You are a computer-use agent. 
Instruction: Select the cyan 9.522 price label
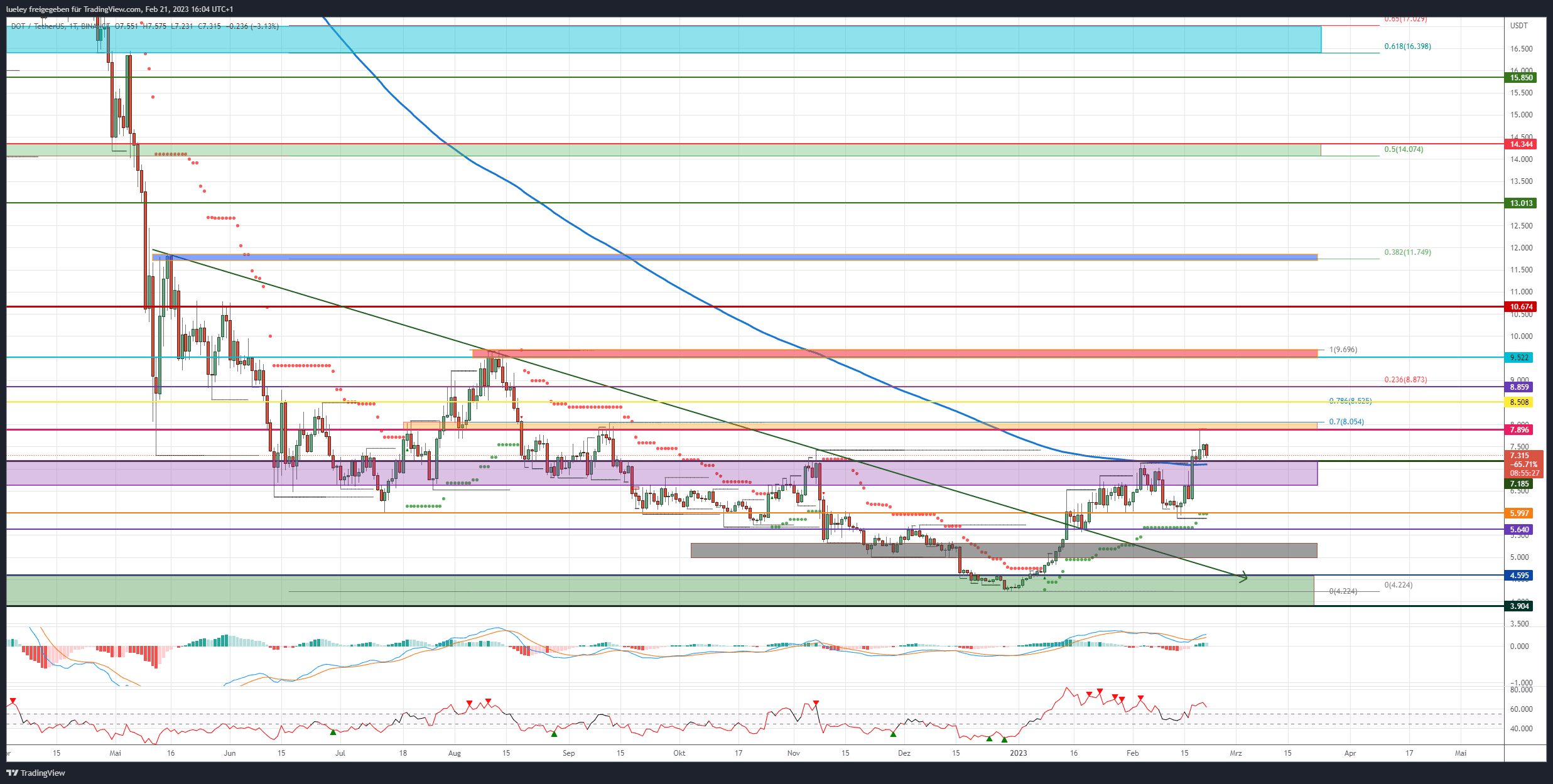coord(1519,357)
